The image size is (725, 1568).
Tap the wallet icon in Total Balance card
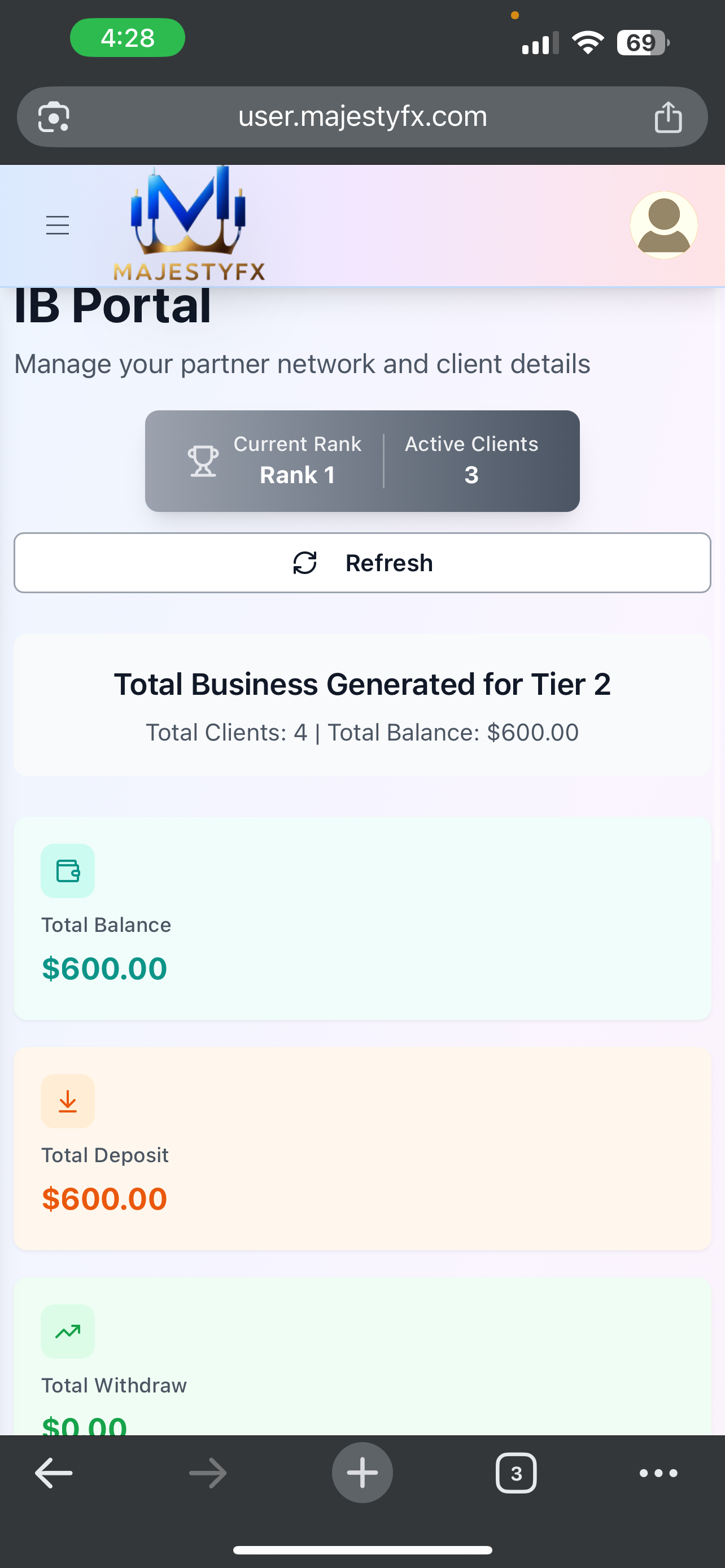[68, 870]
